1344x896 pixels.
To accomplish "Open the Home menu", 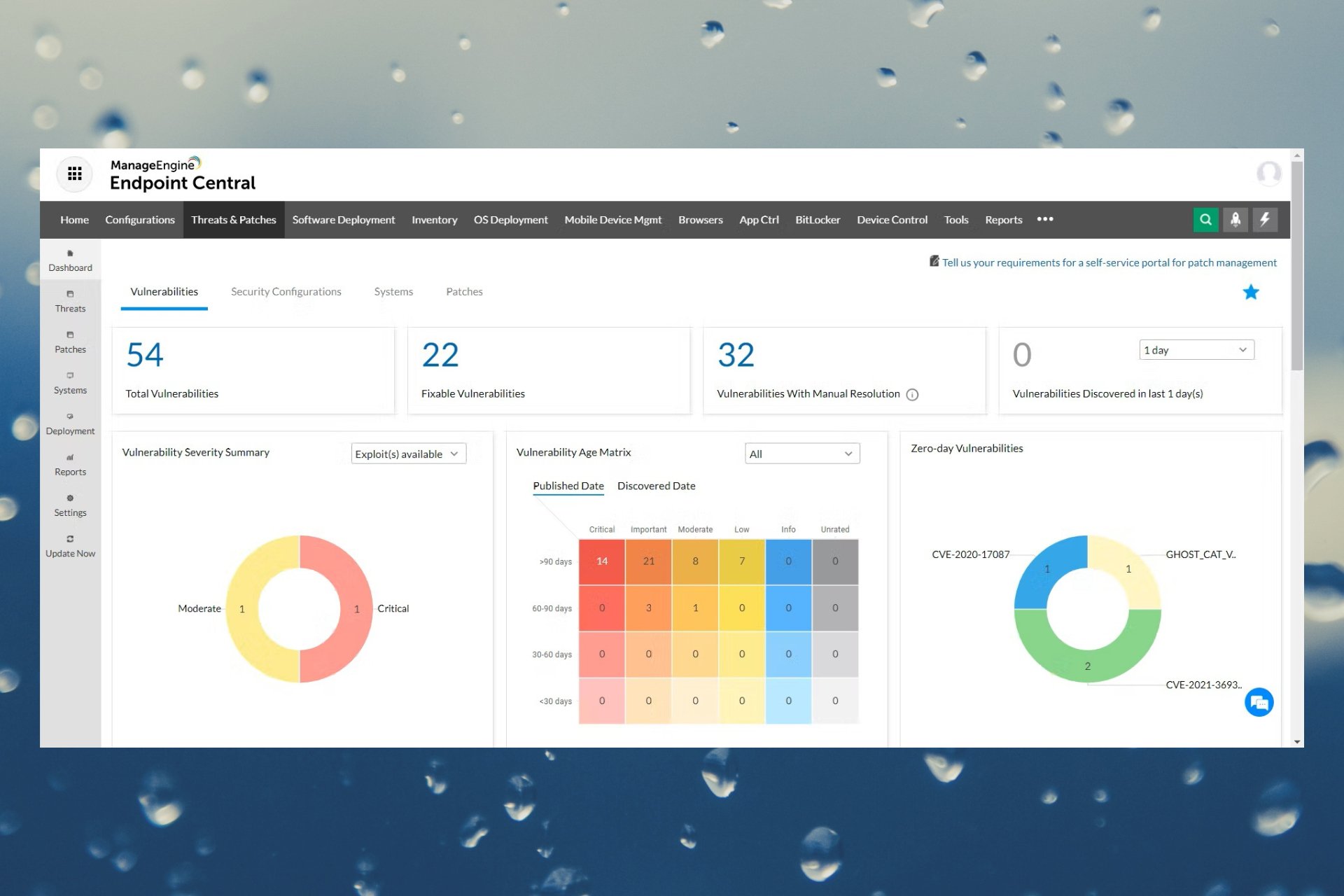I will [74, 220].
